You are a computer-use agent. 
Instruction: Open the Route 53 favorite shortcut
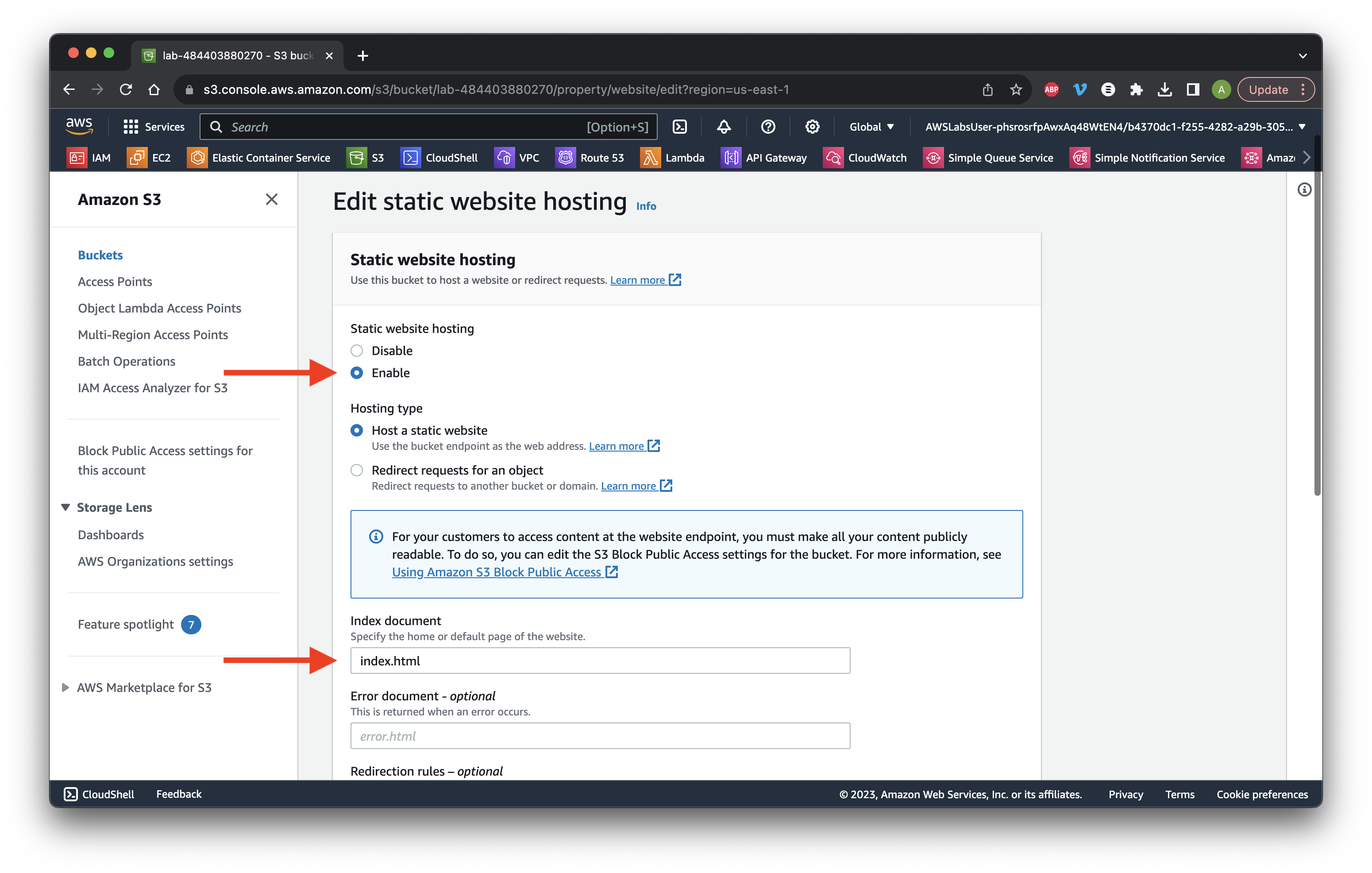click(x=590, y=158)
